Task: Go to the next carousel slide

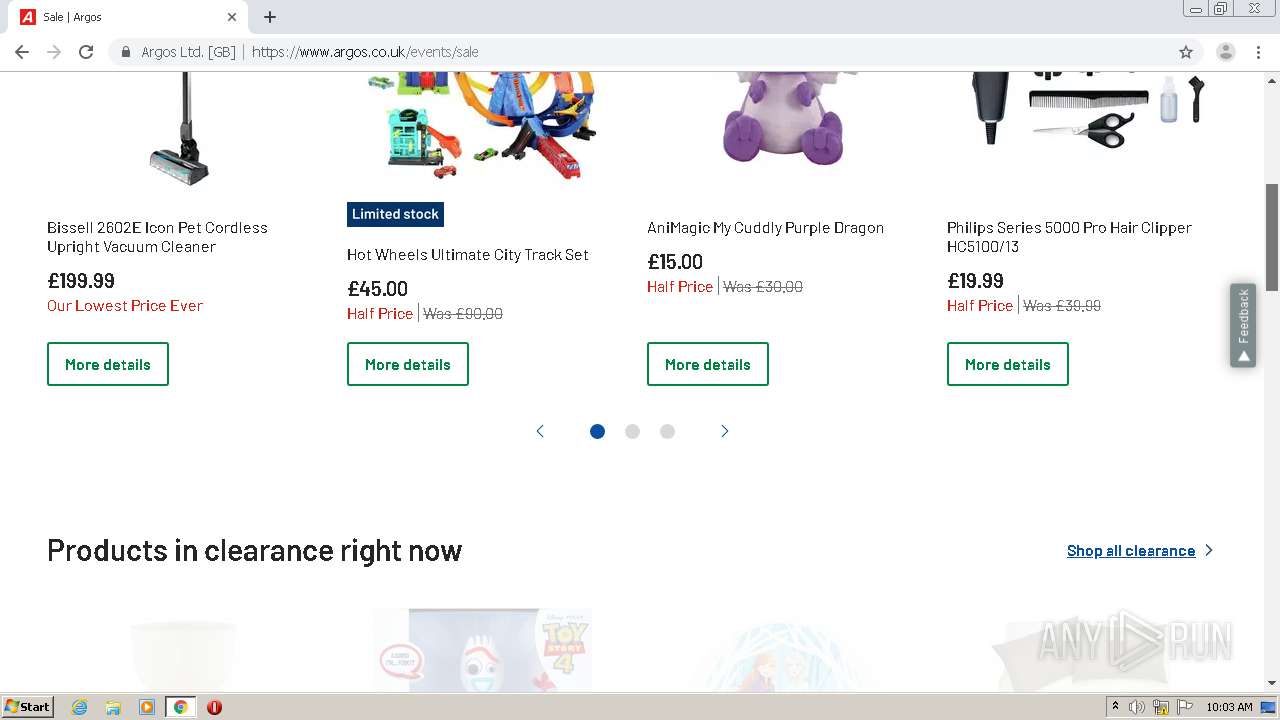Action: pyautogui.click(x=725, y=431)
